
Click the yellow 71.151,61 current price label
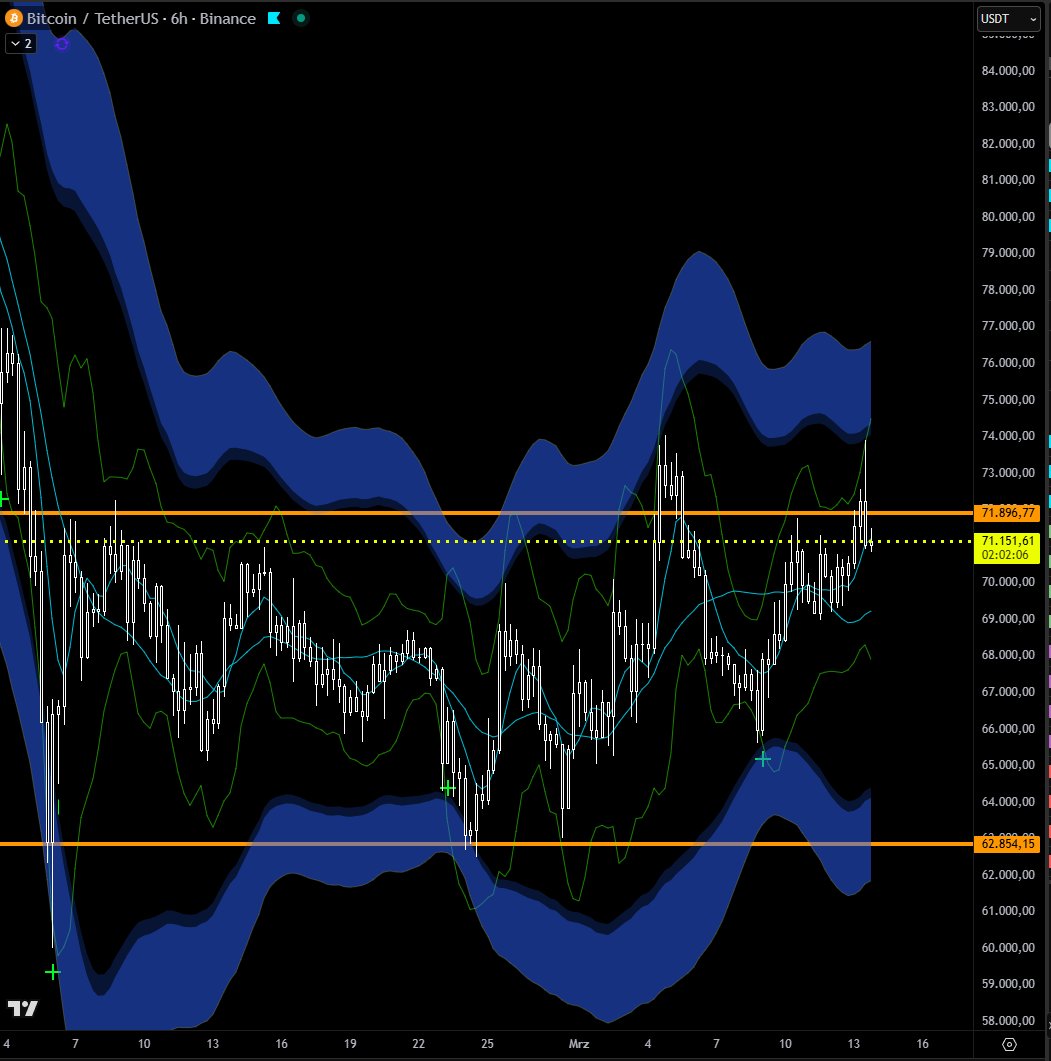(x=1007, y=541)
